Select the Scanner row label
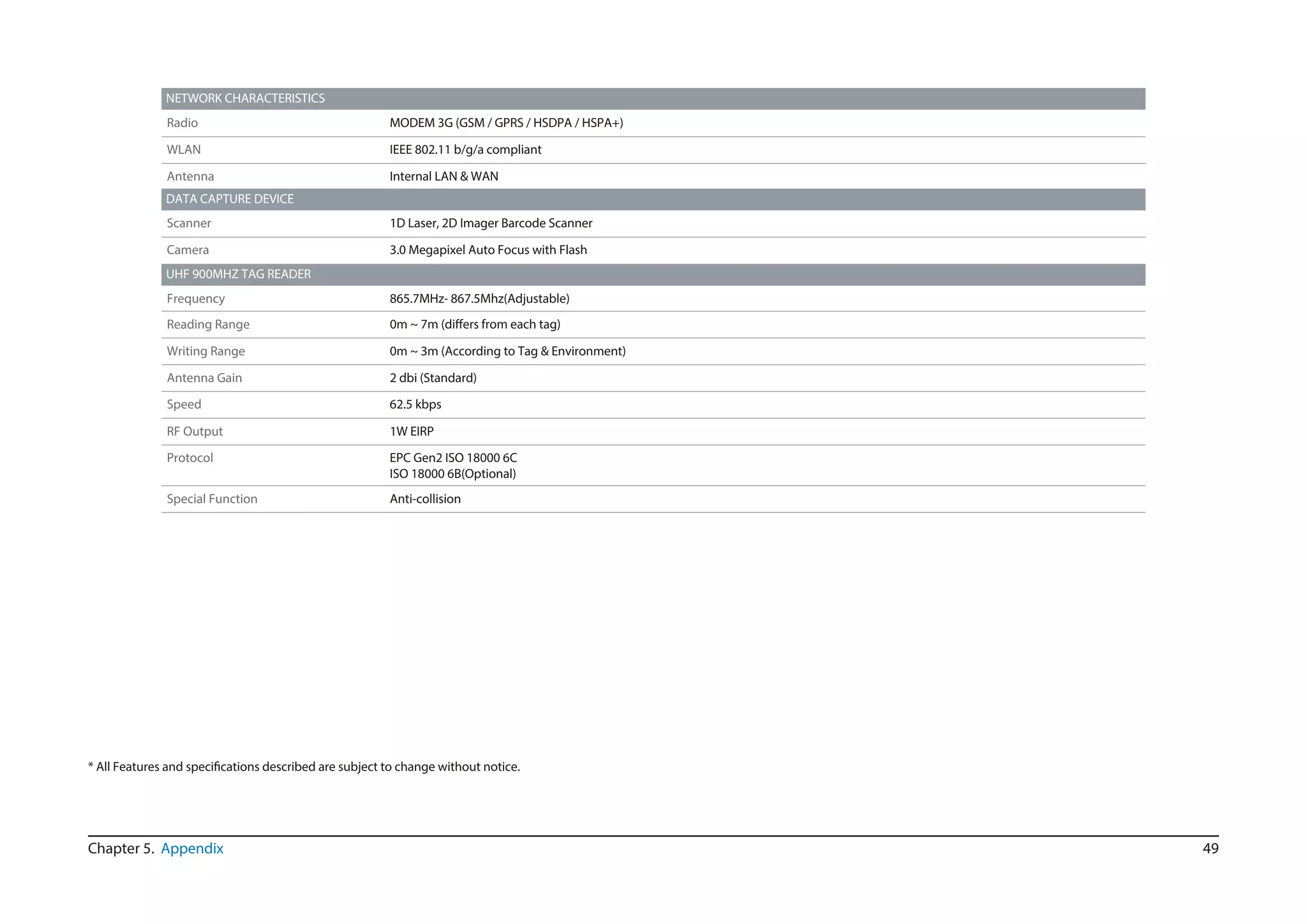 (x=188, y=223)
